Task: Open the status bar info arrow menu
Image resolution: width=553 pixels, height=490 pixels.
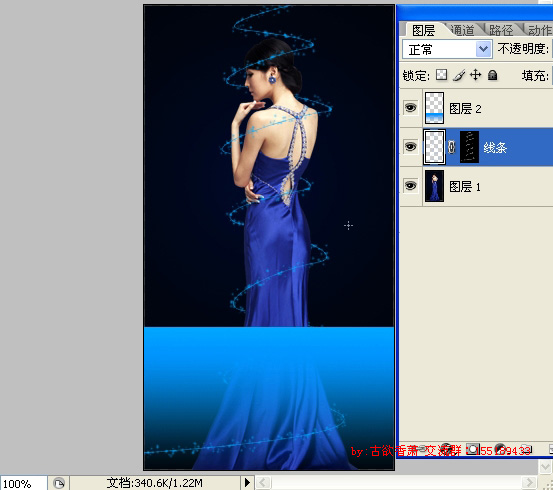Action: (x=247, y=482)
